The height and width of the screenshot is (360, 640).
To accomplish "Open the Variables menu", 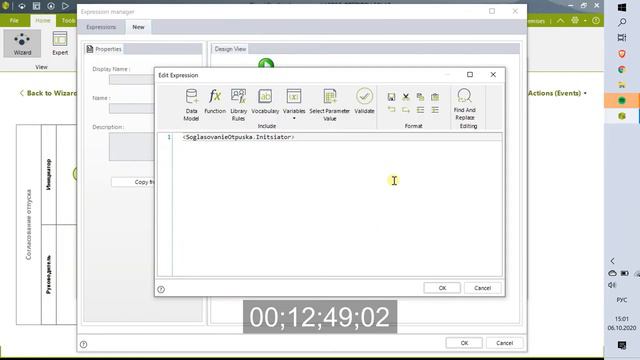I will (x=294, y=104).
